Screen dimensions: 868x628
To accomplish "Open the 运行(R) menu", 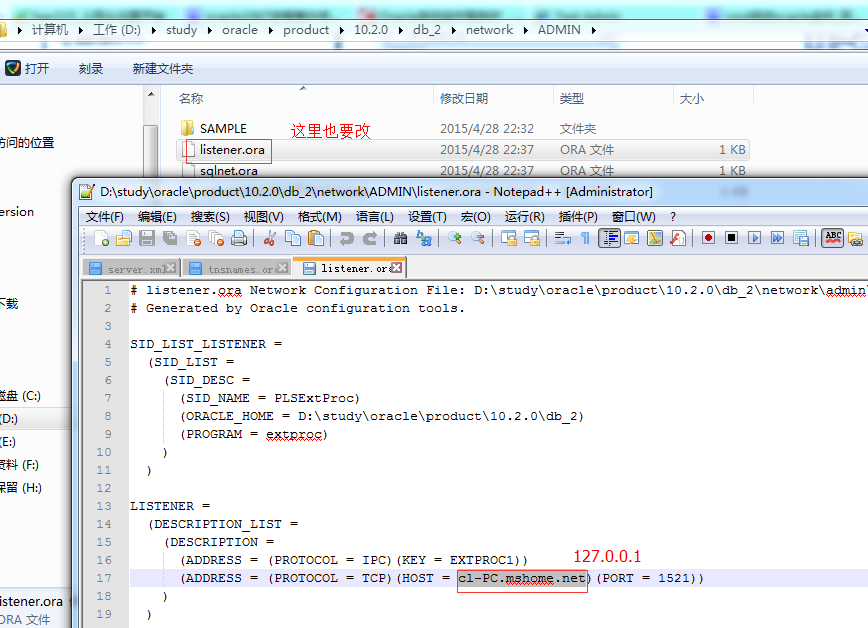I will coord(525,217).
